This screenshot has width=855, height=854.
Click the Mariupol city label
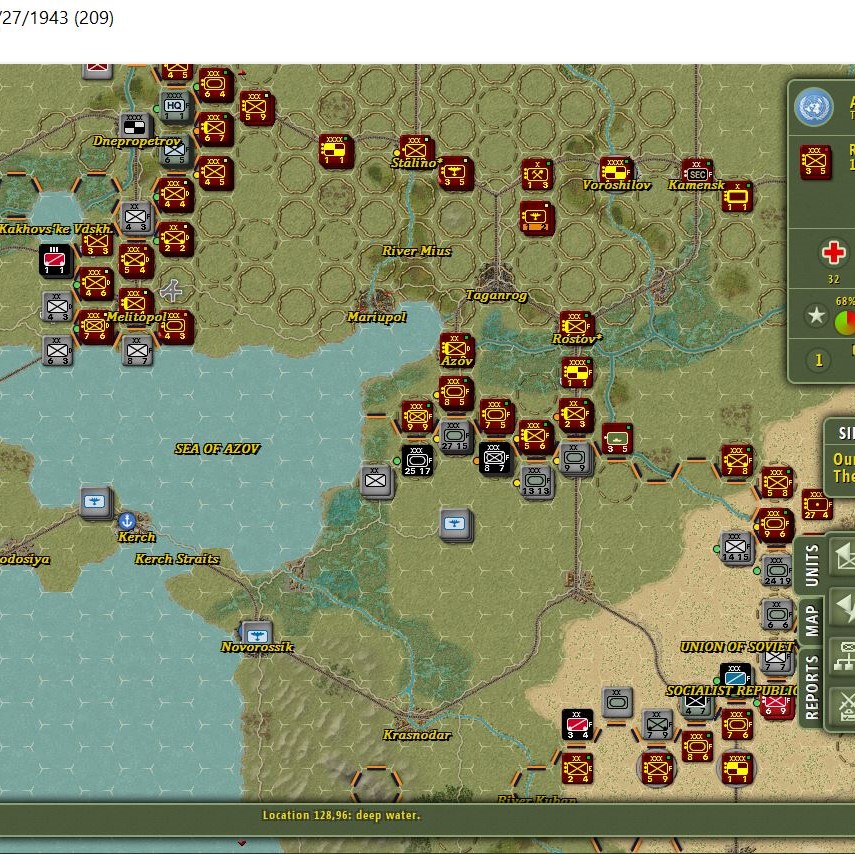pos(376,317)
